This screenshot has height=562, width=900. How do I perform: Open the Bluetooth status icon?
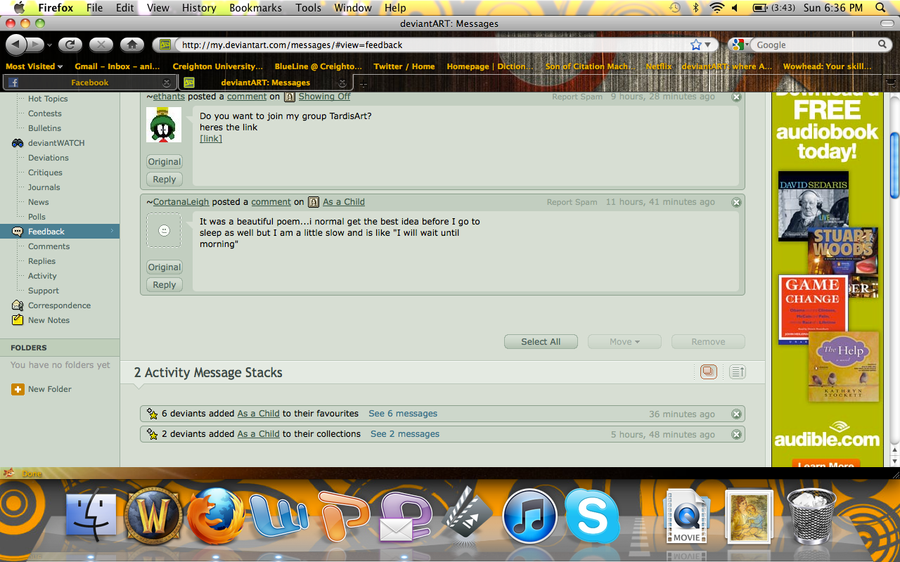pos(696,7)
